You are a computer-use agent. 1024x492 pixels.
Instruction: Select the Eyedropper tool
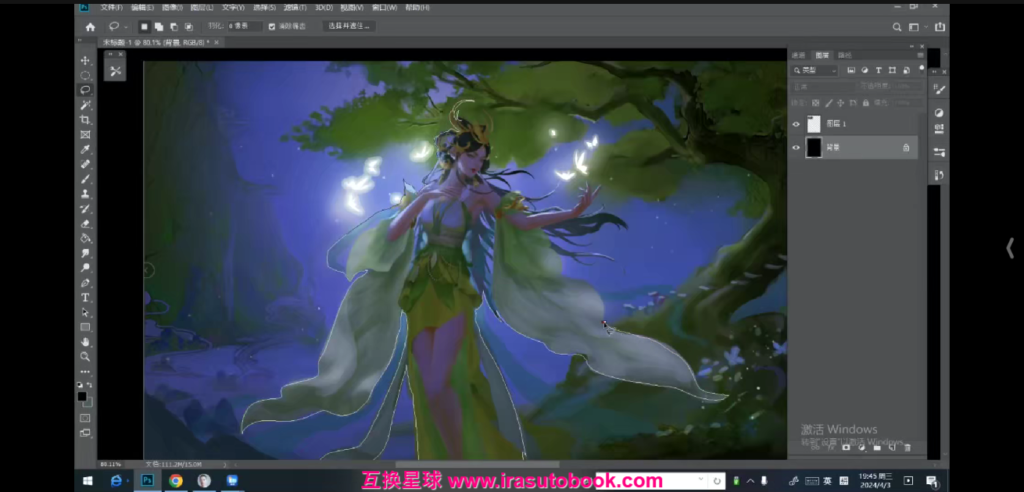coord(85,150)
